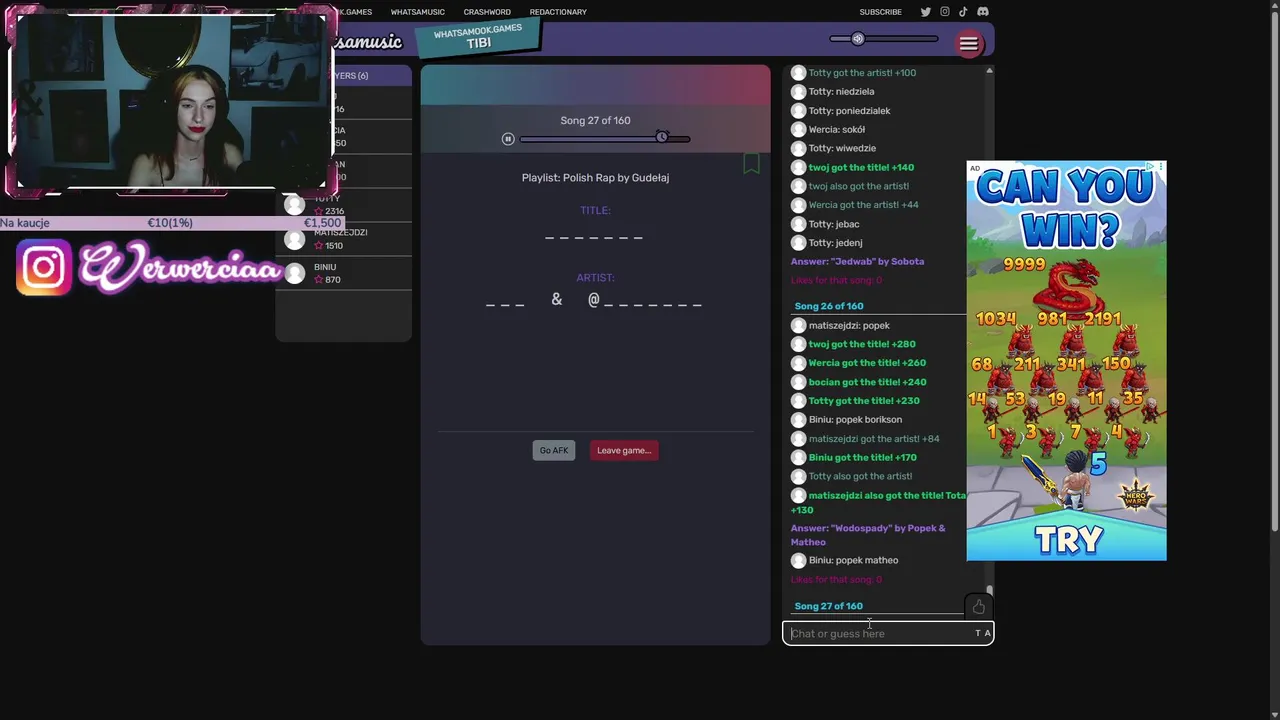Click Matiszejdzi's avatar in players list
The width and height of the screenshot is (1280, 720).
(294, 239)
